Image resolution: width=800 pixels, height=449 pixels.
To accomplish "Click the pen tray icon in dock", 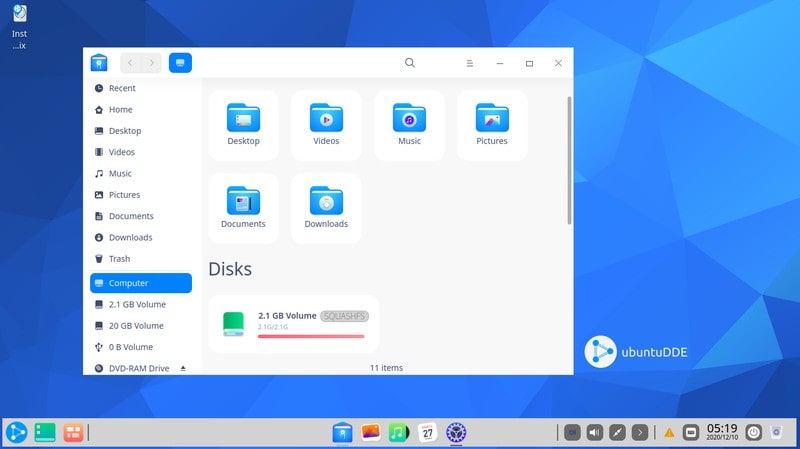I will tap(617, 433).
